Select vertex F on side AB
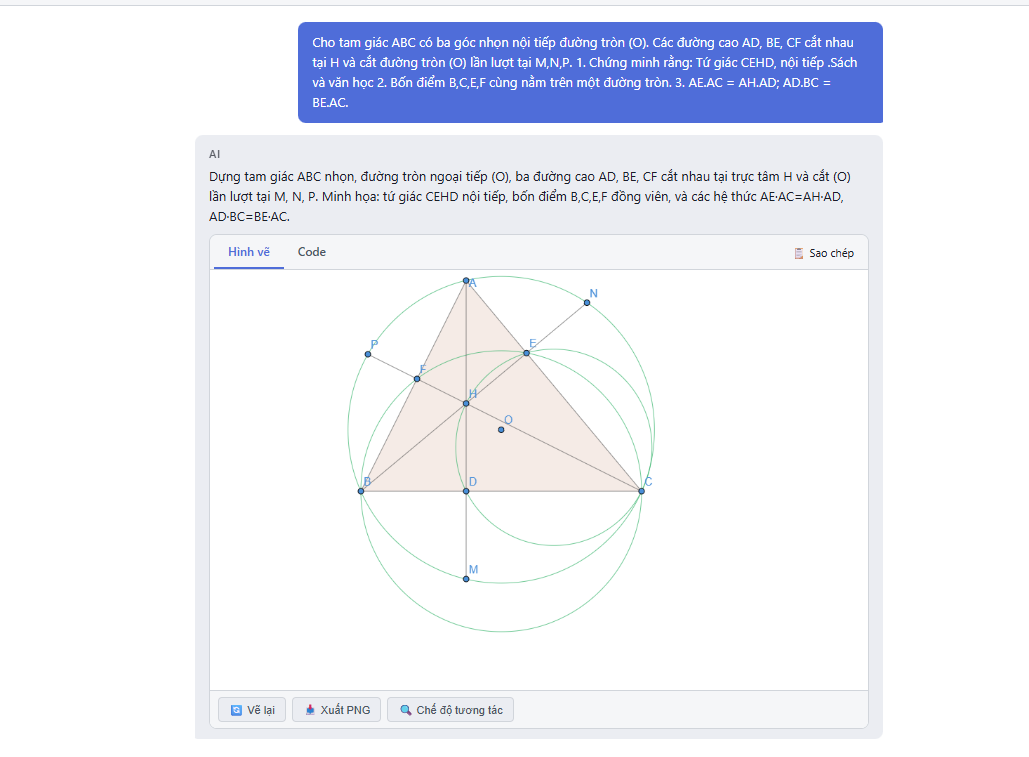 417,378
